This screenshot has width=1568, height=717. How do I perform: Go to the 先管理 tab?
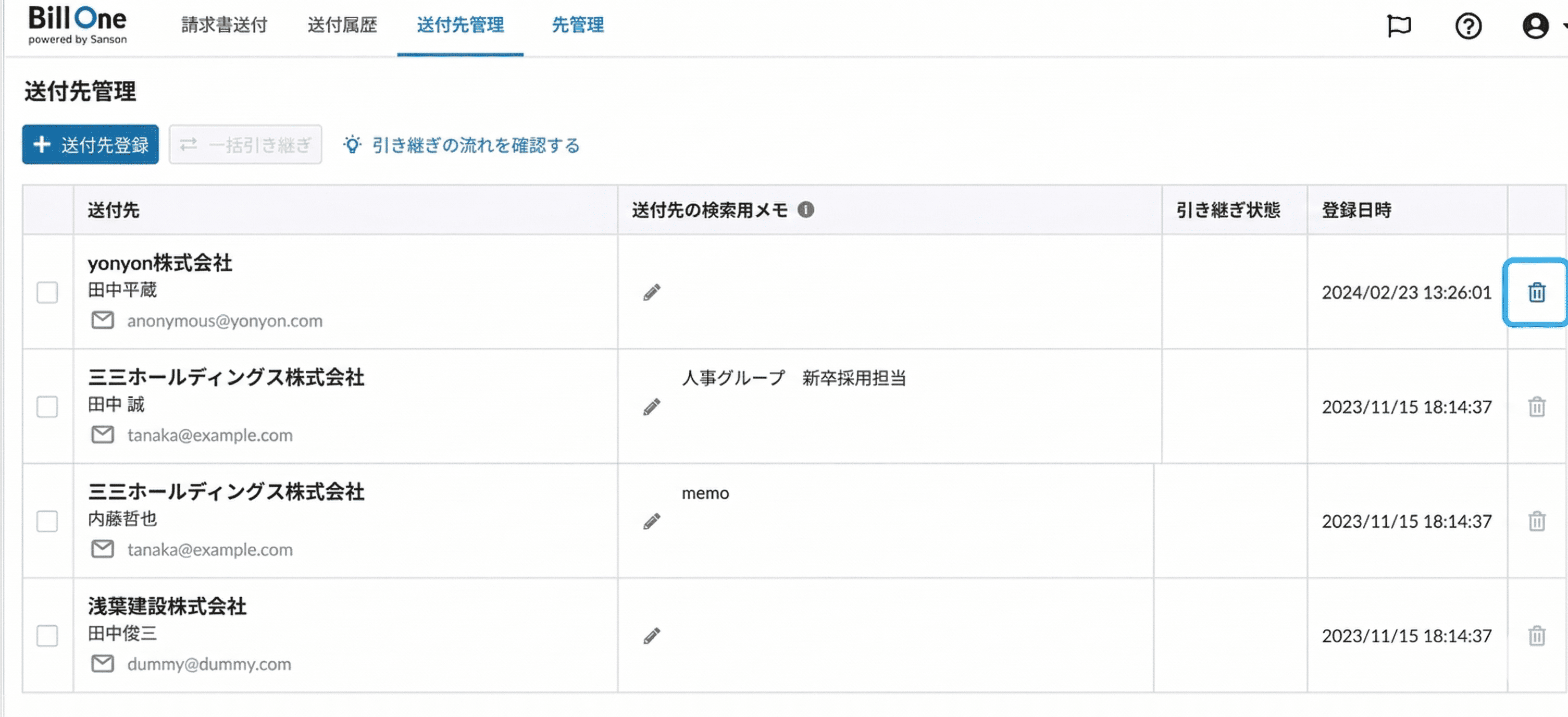pyautogui.click(x=578, y=25)
